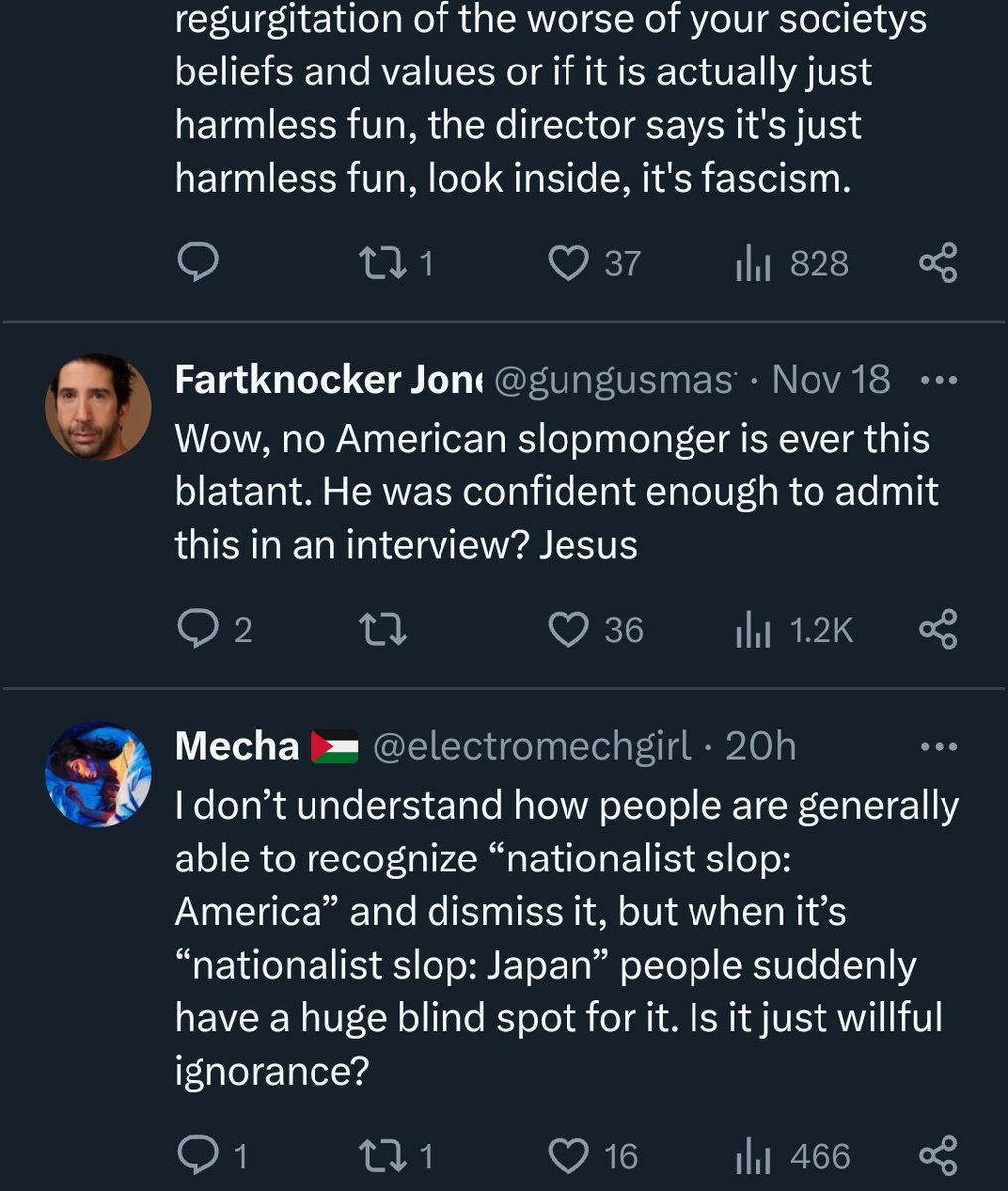
Task: Open more options on Mecha's tweet
Action: coord(938,747)
